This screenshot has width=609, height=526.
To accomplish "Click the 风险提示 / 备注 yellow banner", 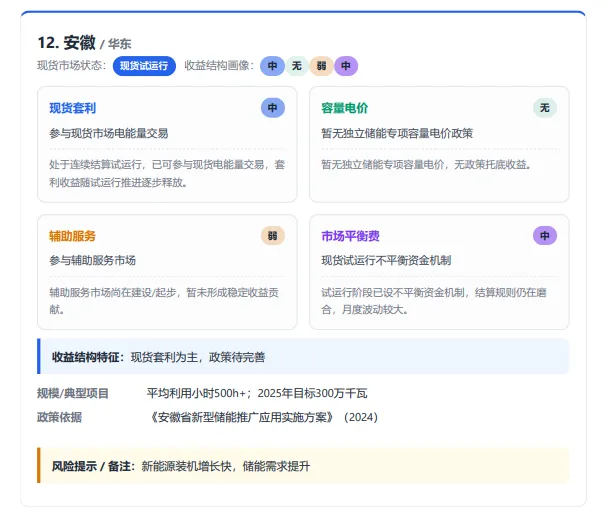I will tap(303, 465).
